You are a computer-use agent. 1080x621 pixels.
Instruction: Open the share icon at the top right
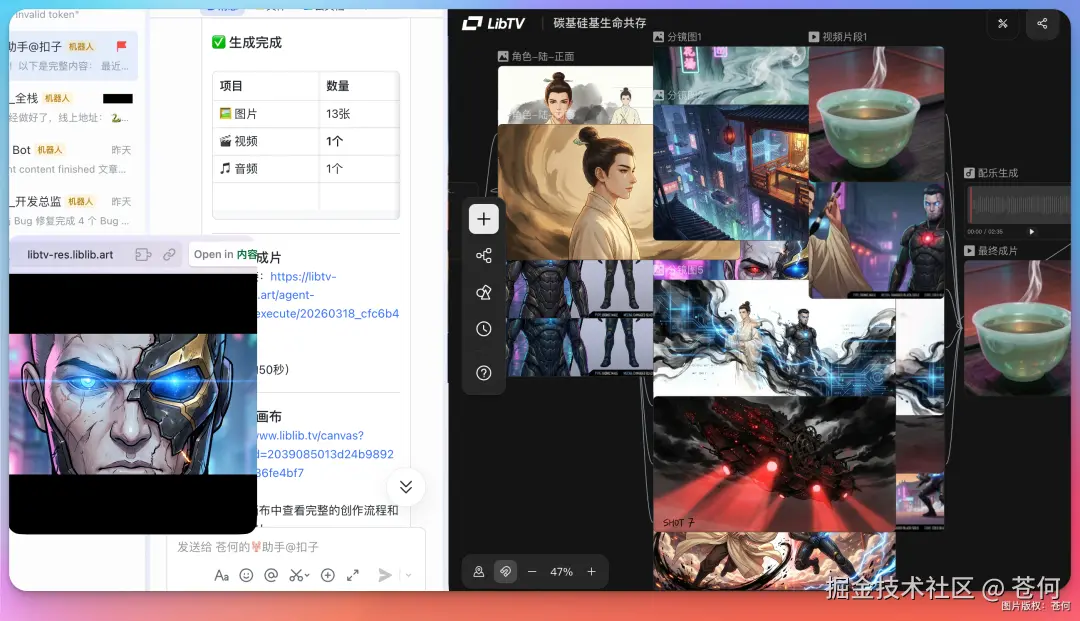coord(1043,24)
